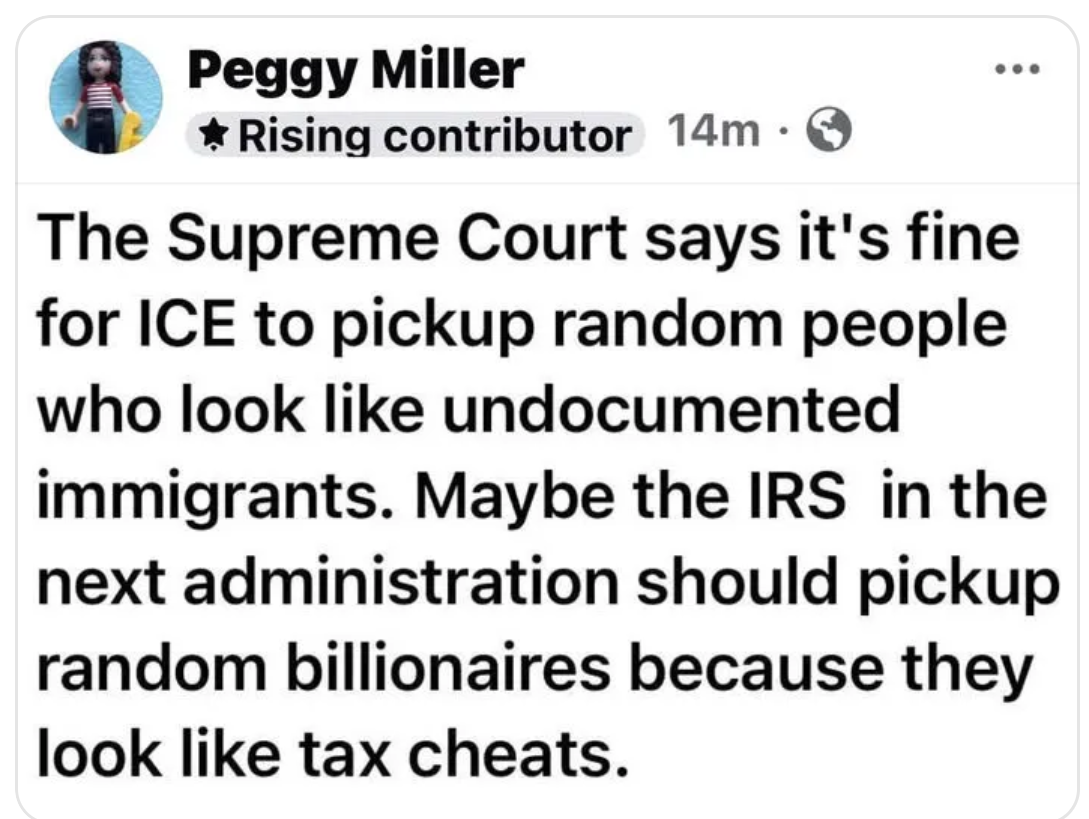
Task: Open the post via 14m timestamp
Action: (x=711, y=130)
